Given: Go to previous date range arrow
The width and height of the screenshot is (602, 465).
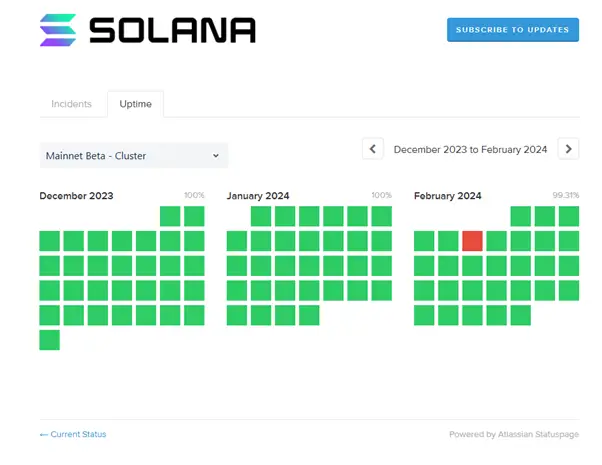Looking at the screenshot, I should pyautogui.click(x=373, y=149).
